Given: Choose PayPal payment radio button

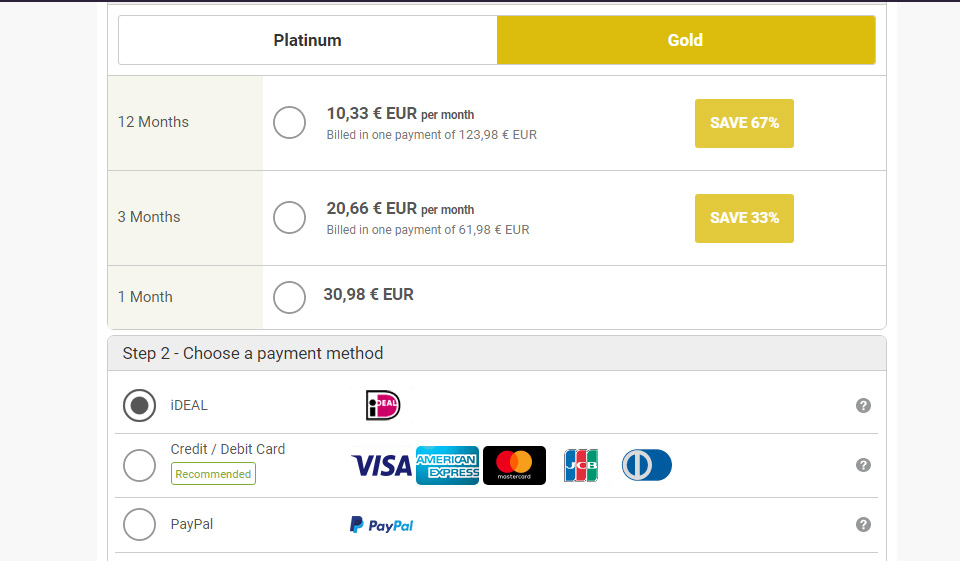Looking at the screenshot, I should click(x=139, y=524).
